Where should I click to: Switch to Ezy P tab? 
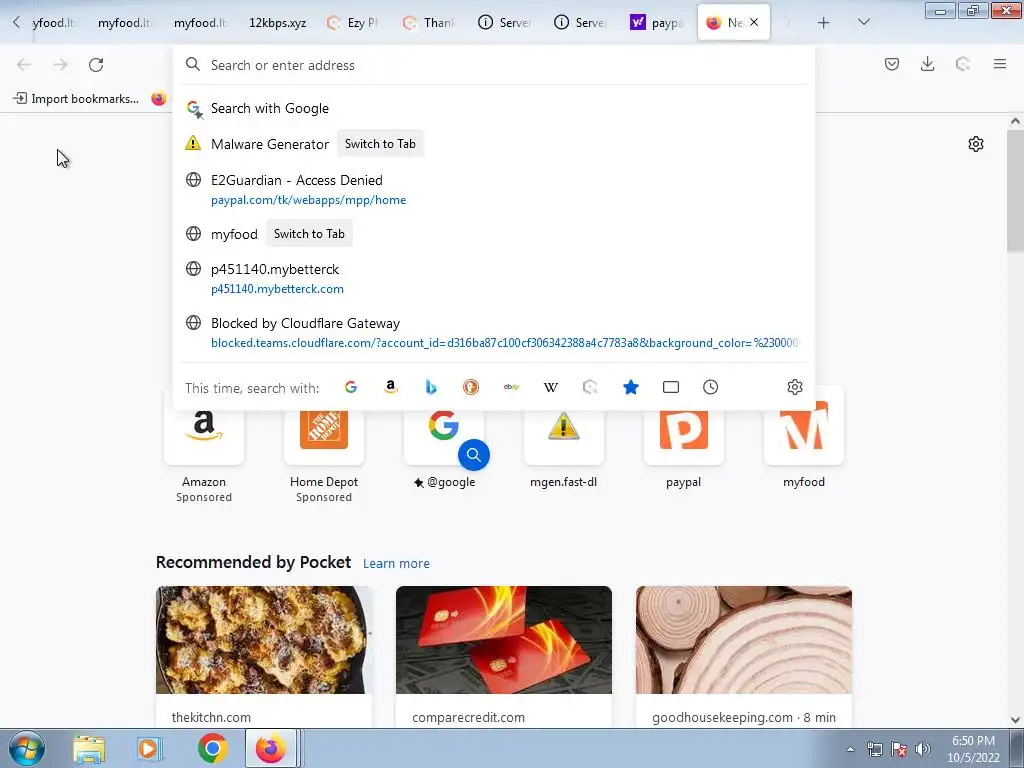click(x=353, y=23)
